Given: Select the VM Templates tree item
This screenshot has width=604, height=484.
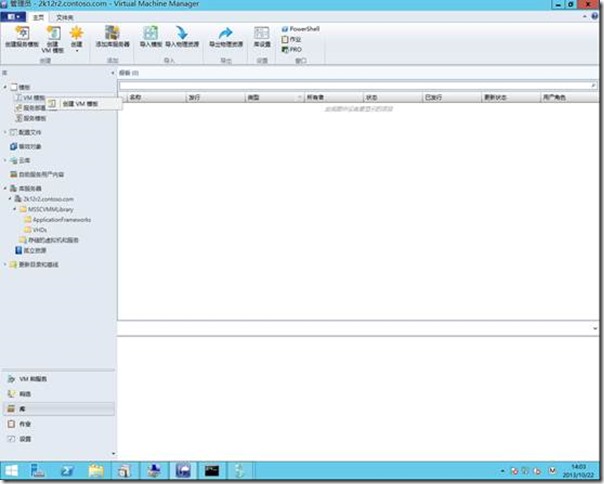Looking at the screenshot, I should (x=30, y=98).
